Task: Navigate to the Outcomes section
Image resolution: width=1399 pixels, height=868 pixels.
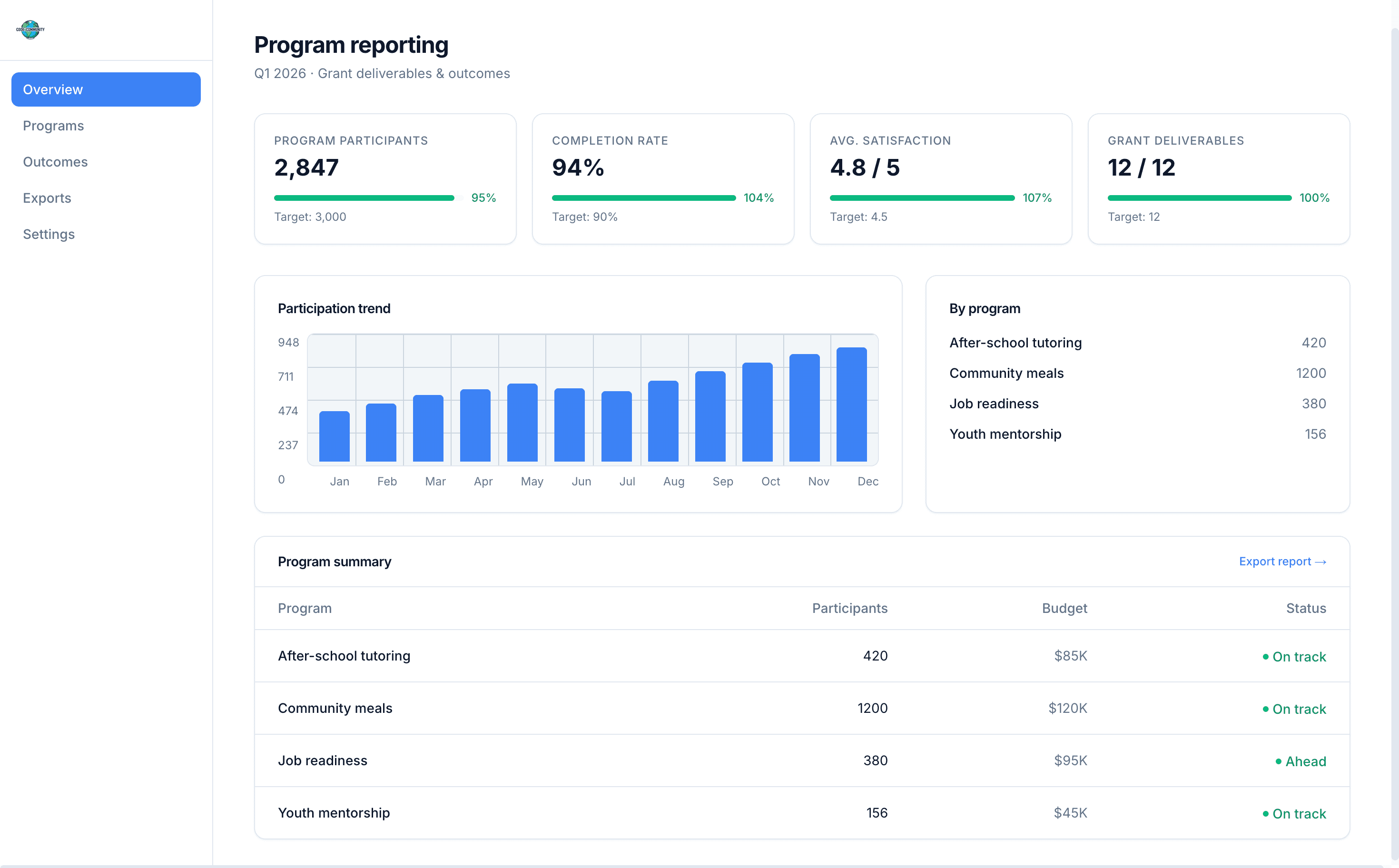Action: tap(55, 161)
